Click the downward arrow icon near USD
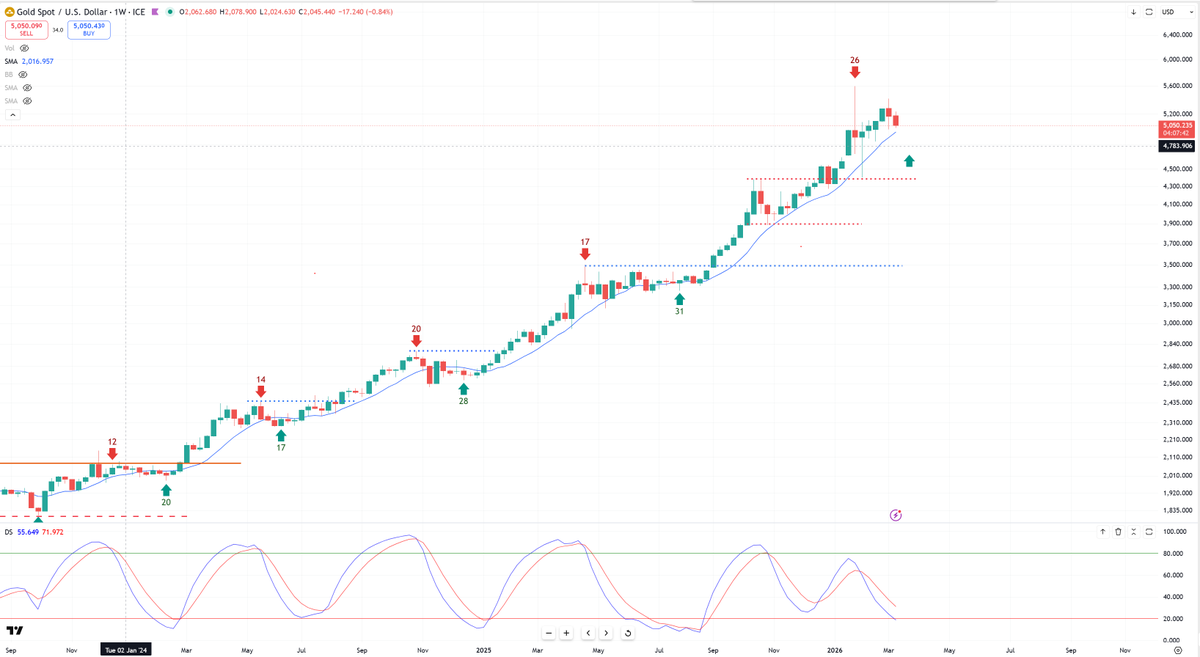This screenshot has height=657, width=1200. point(1134,12)
